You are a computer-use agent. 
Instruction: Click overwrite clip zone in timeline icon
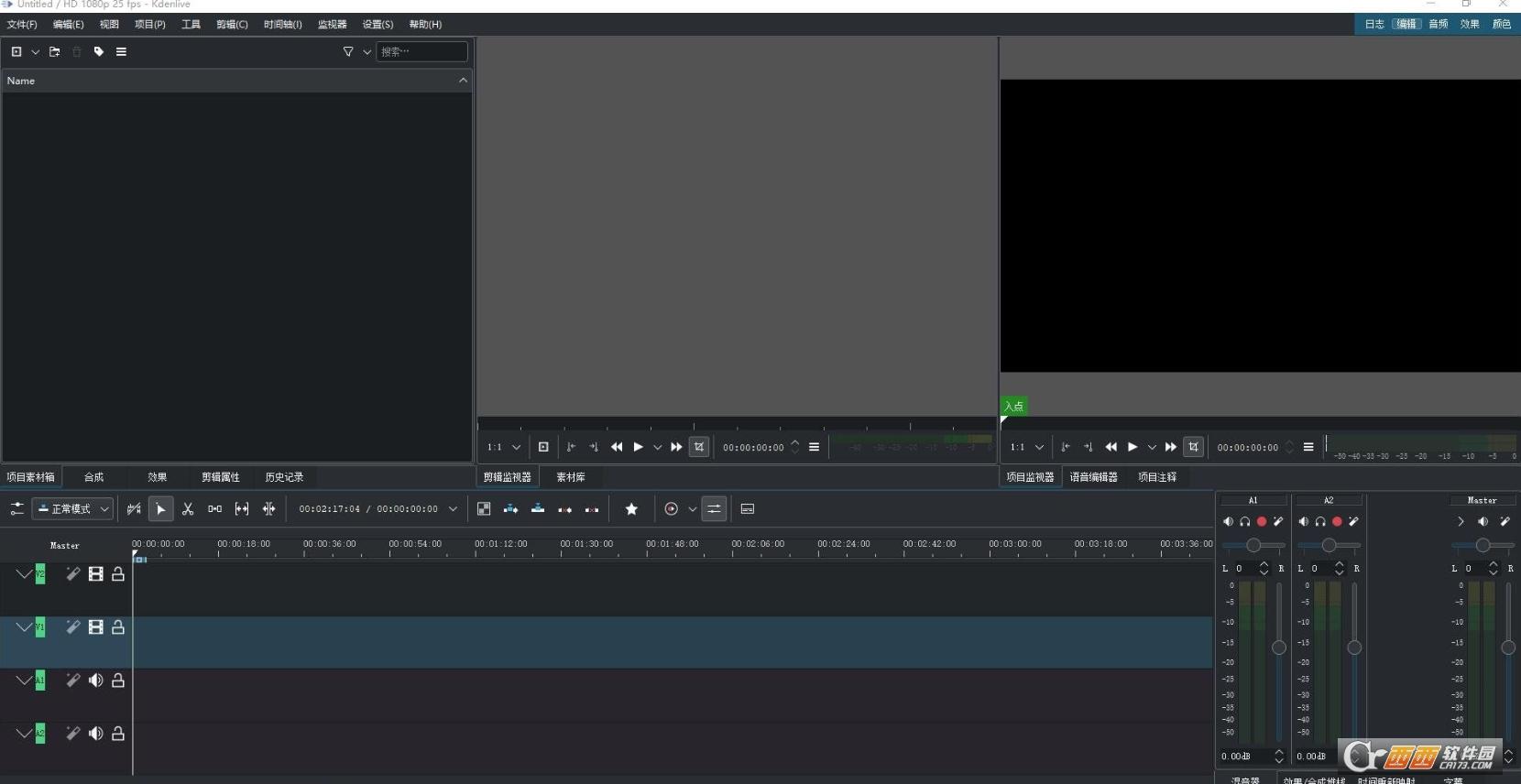pos(538,509)
